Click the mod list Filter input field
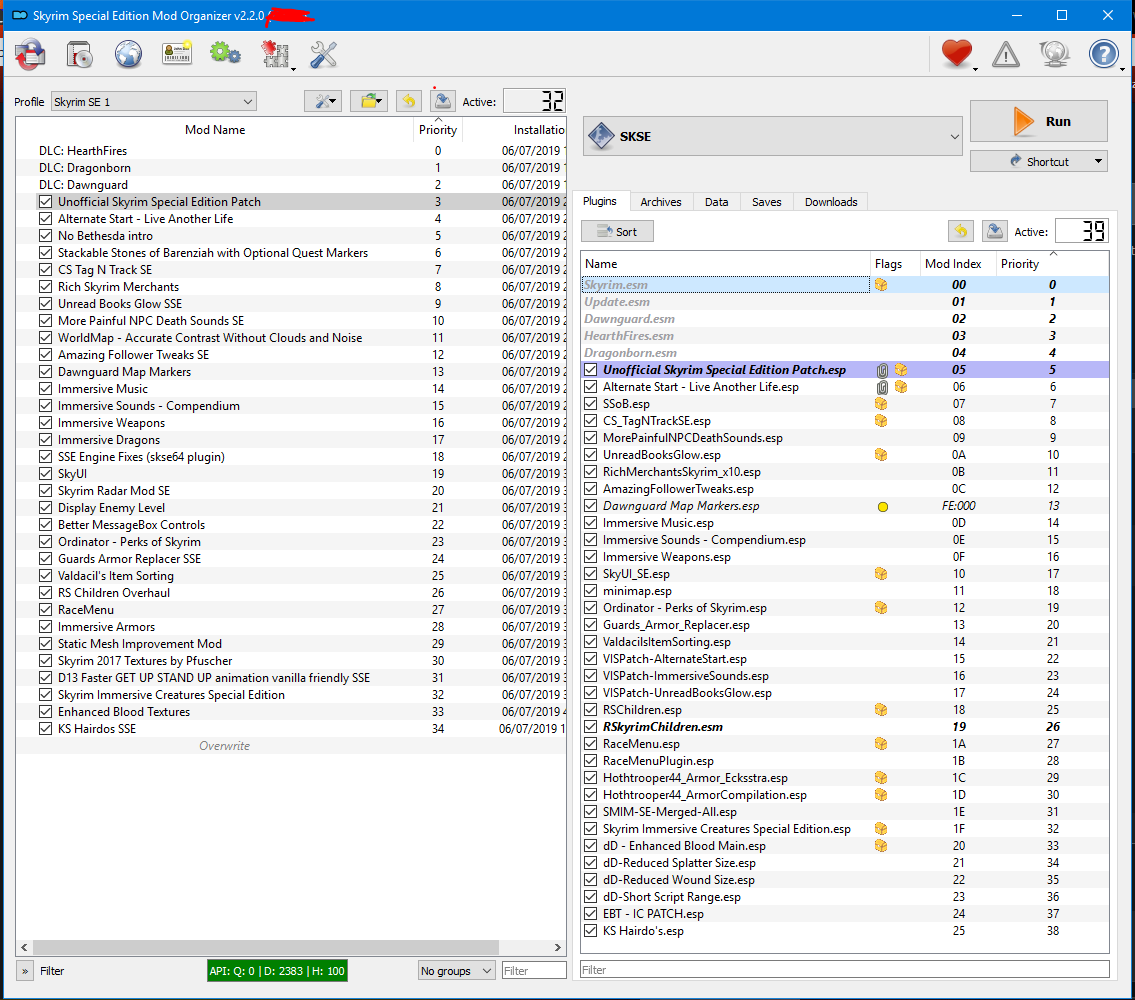Screen dimensions: 1135x1000 (x=534, y=970)
